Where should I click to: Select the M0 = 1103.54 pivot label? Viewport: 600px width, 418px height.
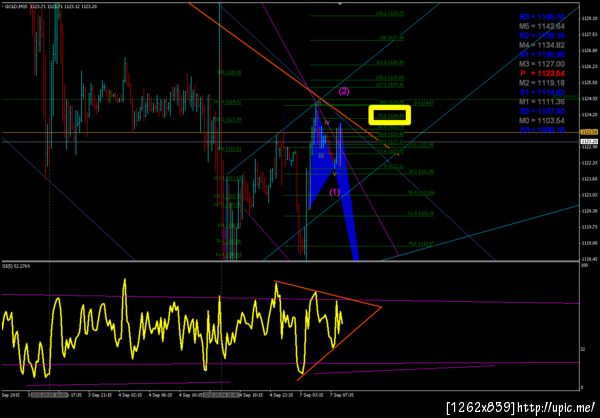542,120
